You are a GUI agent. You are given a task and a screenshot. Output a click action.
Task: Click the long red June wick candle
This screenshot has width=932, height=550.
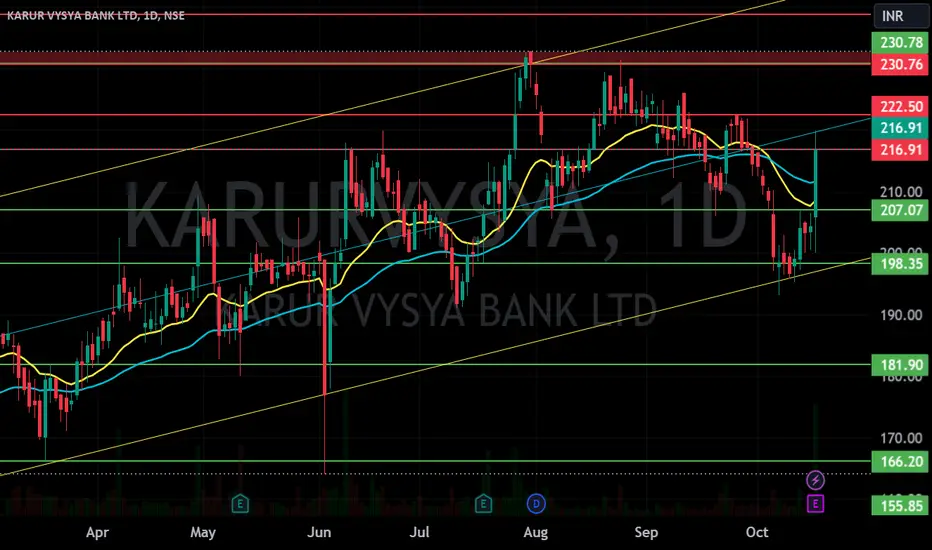coord(325,366)
